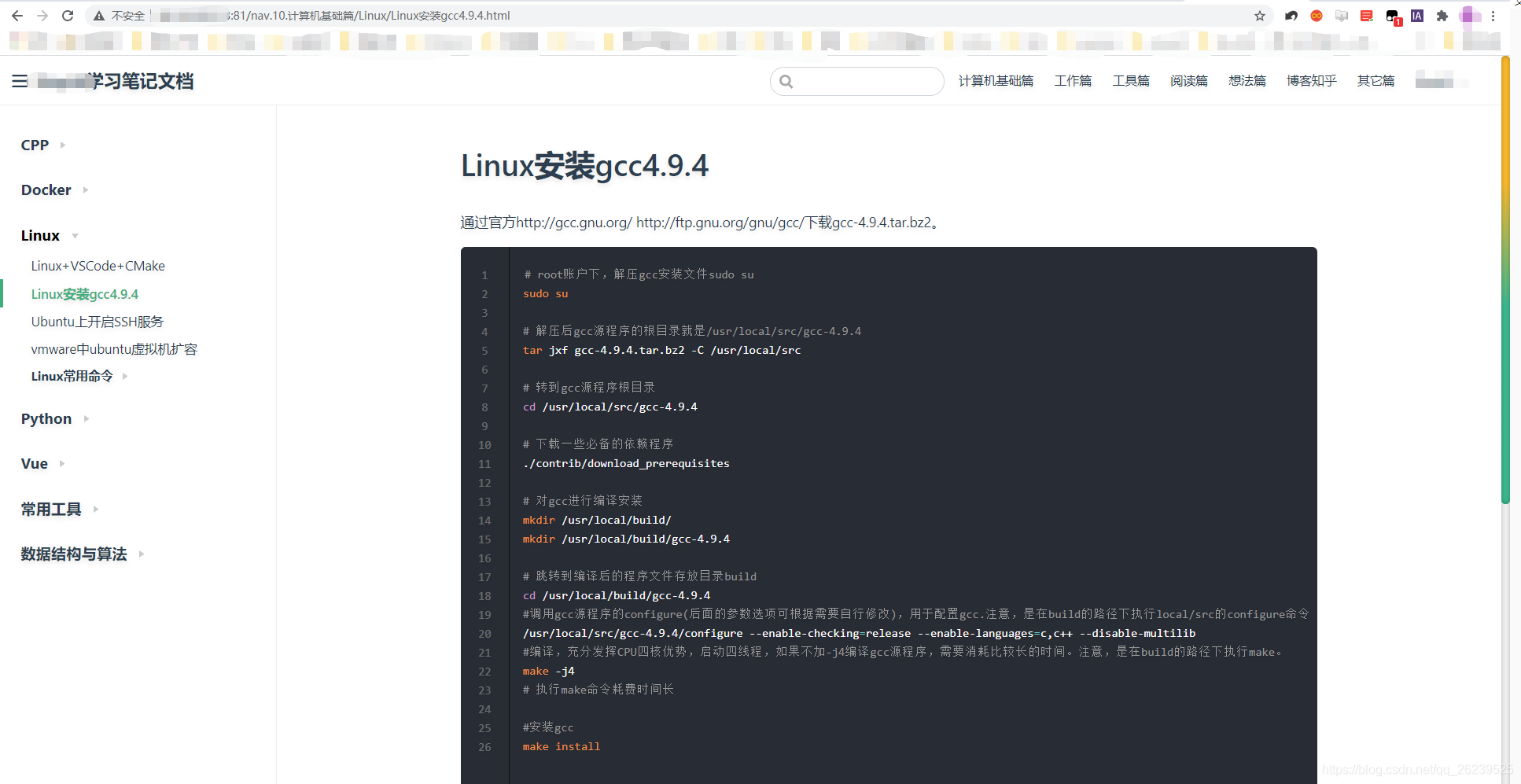Open the 阅读篇 nav menu
Image resolution: width=1521 pixels, height=784 pixels.
coord(1189,81)
